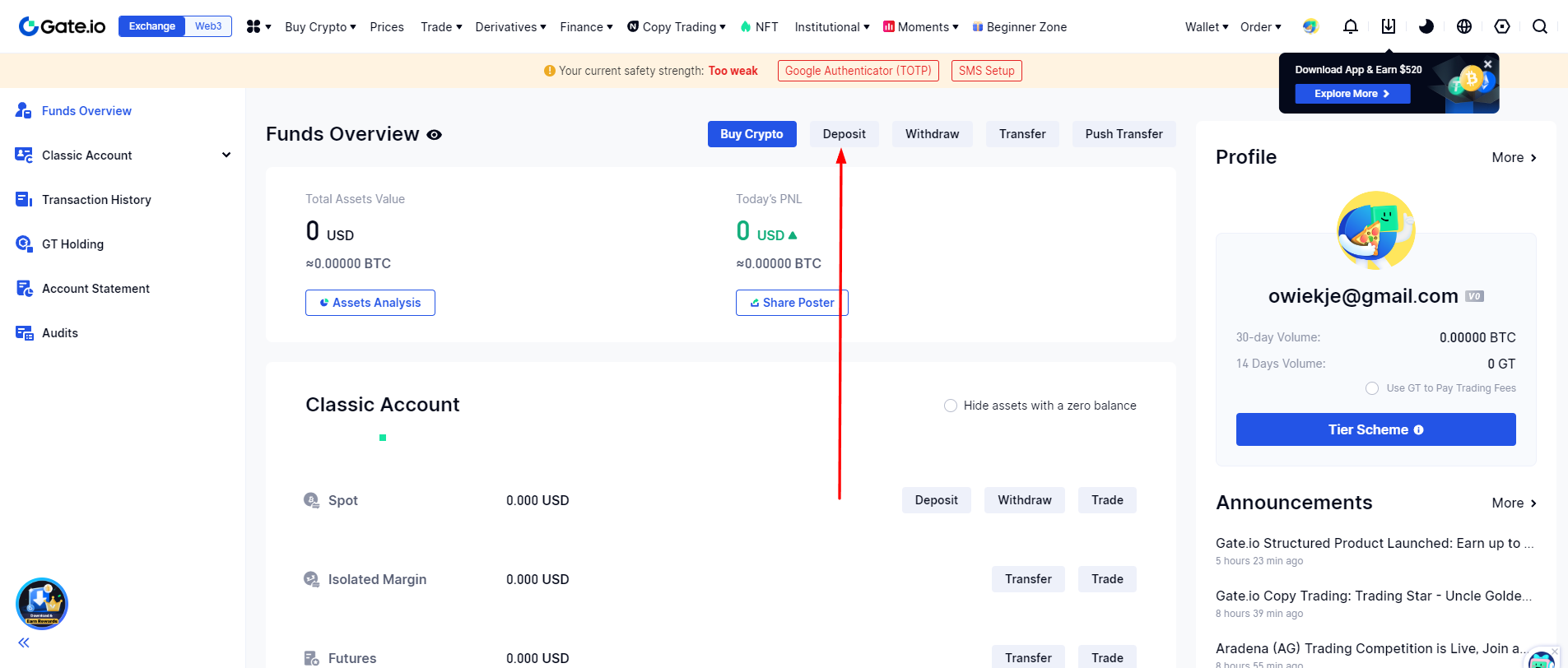Click the SMS Setup button
This screenshot has width=1568, height=668.
[x=986, y=71]
